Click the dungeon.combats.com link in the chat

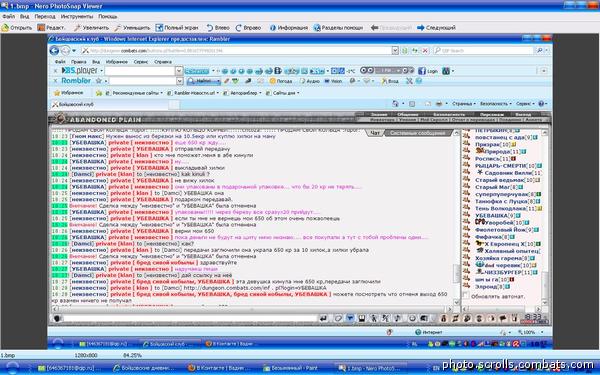[255, 288]
